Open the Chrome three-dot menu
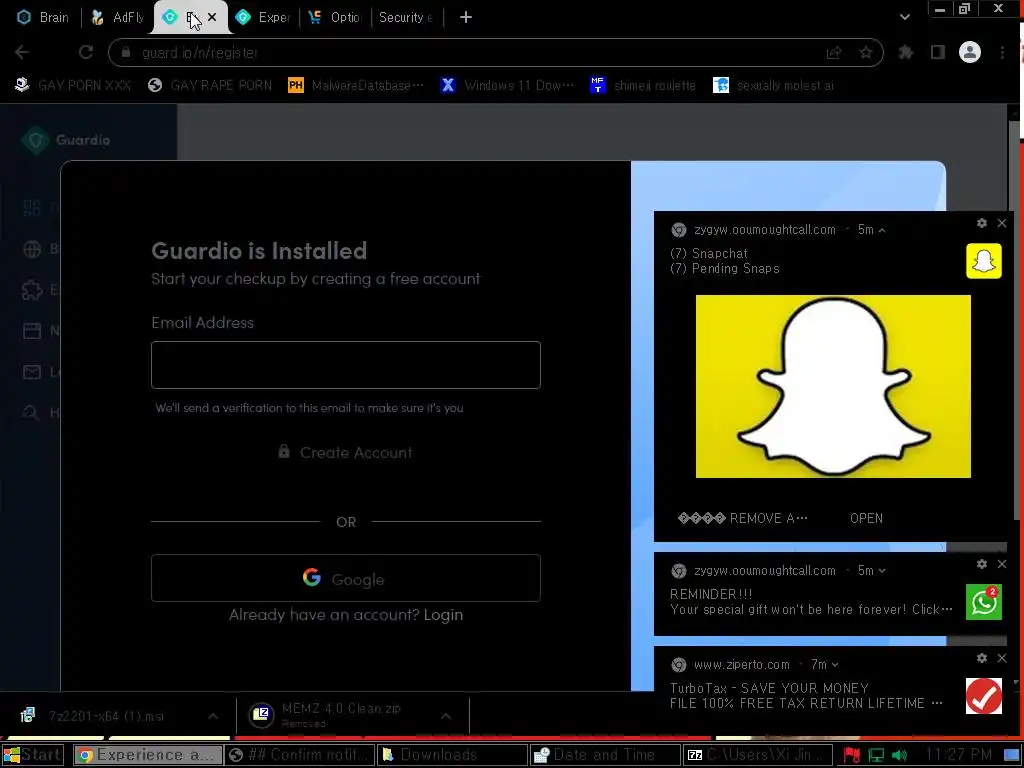 point(1002,52)
